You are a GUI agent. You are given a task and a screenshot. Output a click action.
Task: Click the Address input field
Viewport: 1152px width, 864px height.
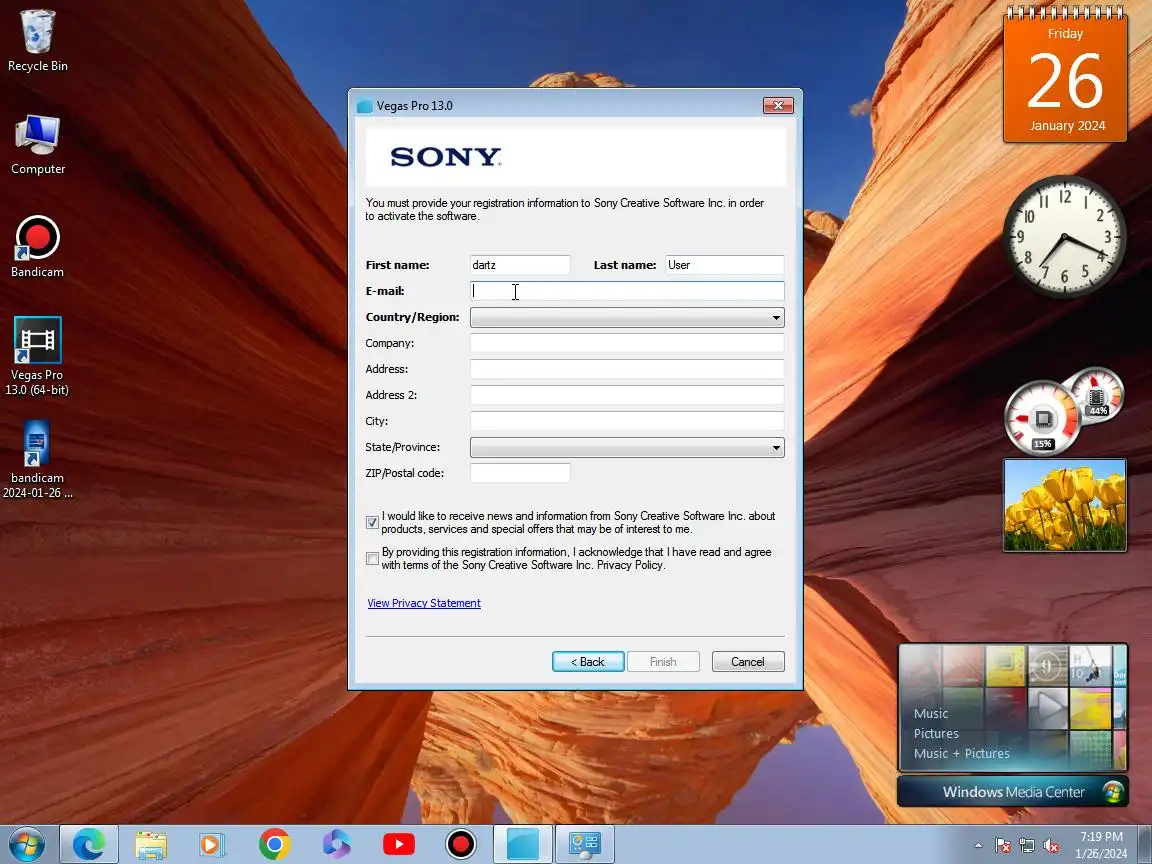click(627, 369)
